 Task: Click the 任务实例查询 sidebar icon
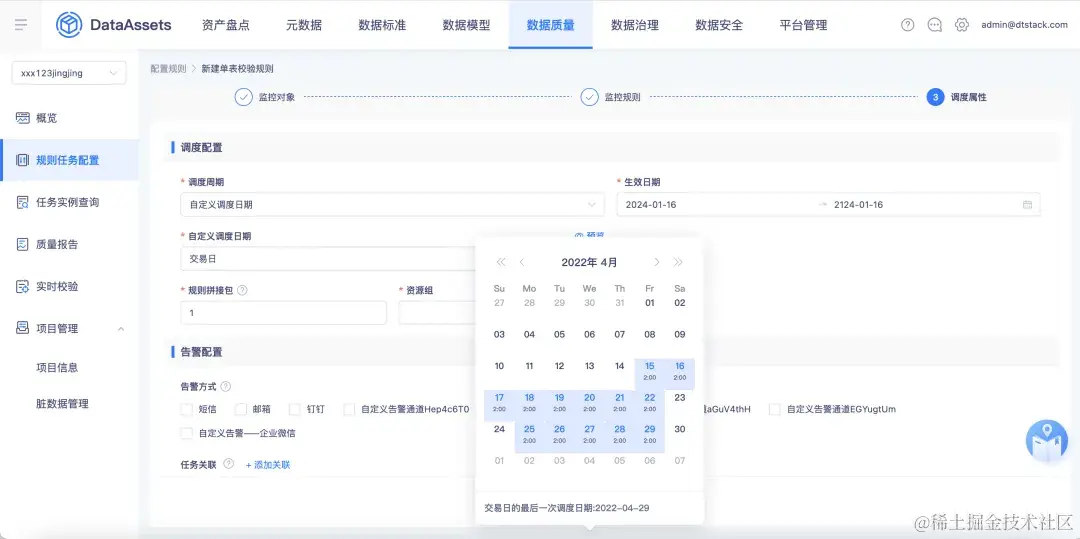pos(23,202)
